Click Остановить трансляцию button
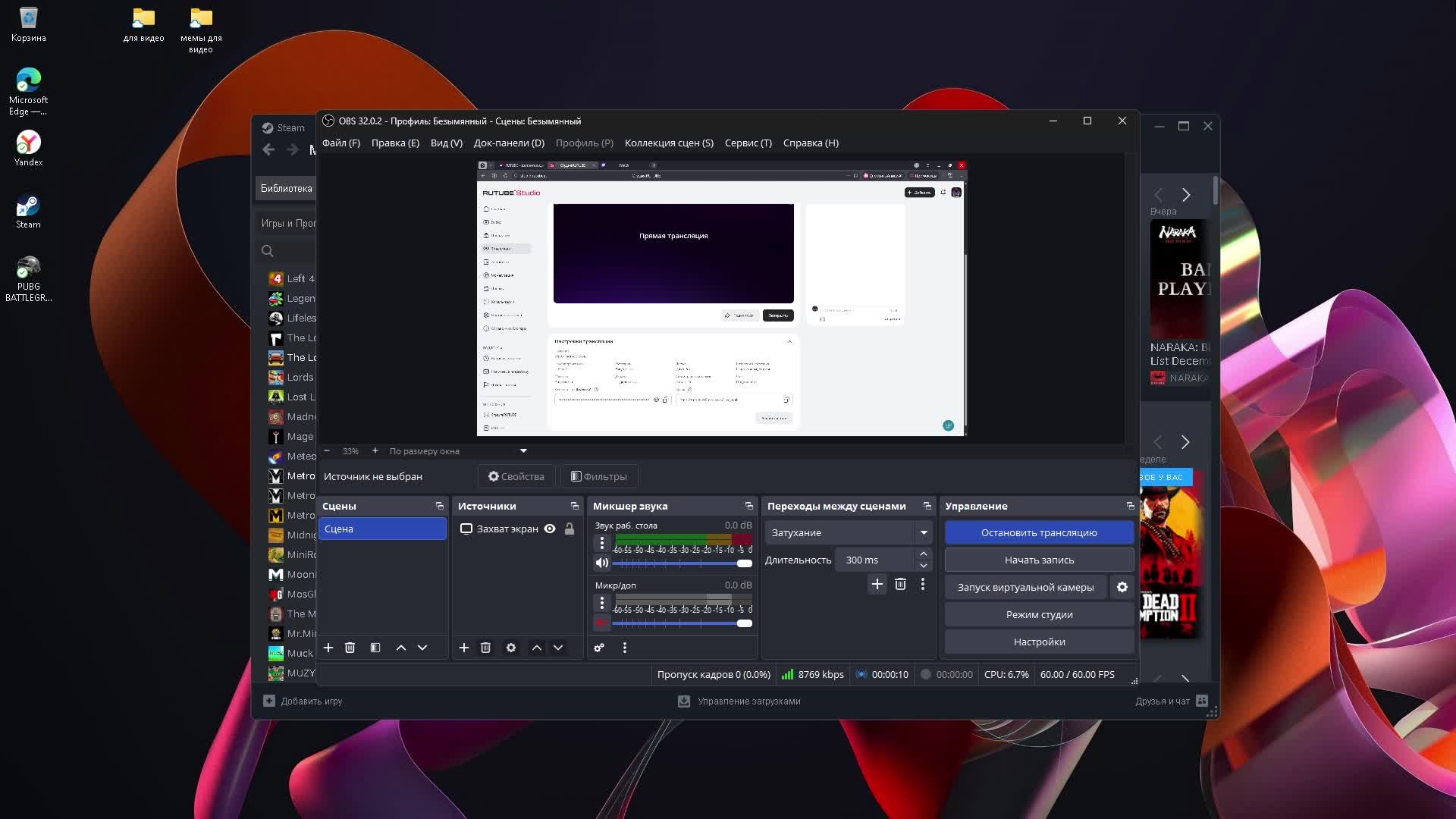1456x819 pixels. click(x=1039, y=532)
